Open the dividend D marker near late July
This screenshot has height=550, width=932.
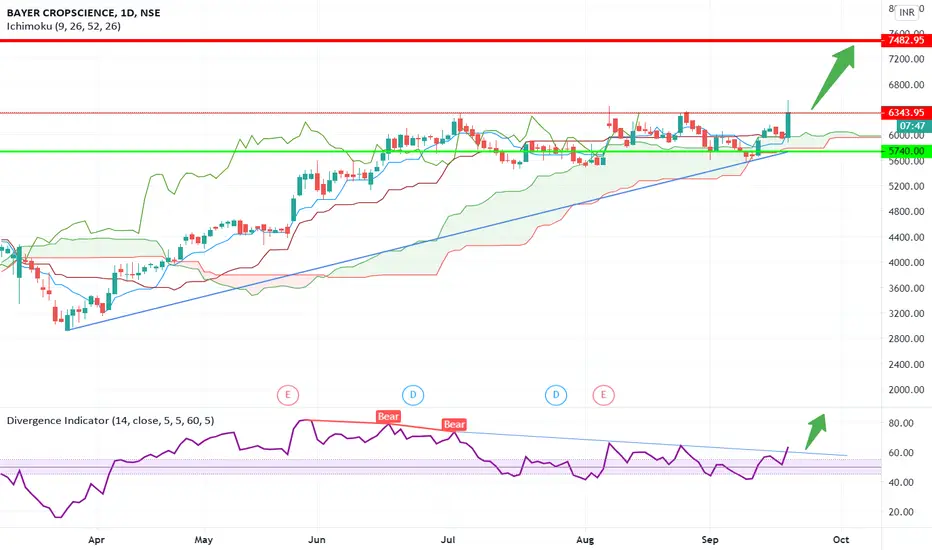tap(556, 395)
